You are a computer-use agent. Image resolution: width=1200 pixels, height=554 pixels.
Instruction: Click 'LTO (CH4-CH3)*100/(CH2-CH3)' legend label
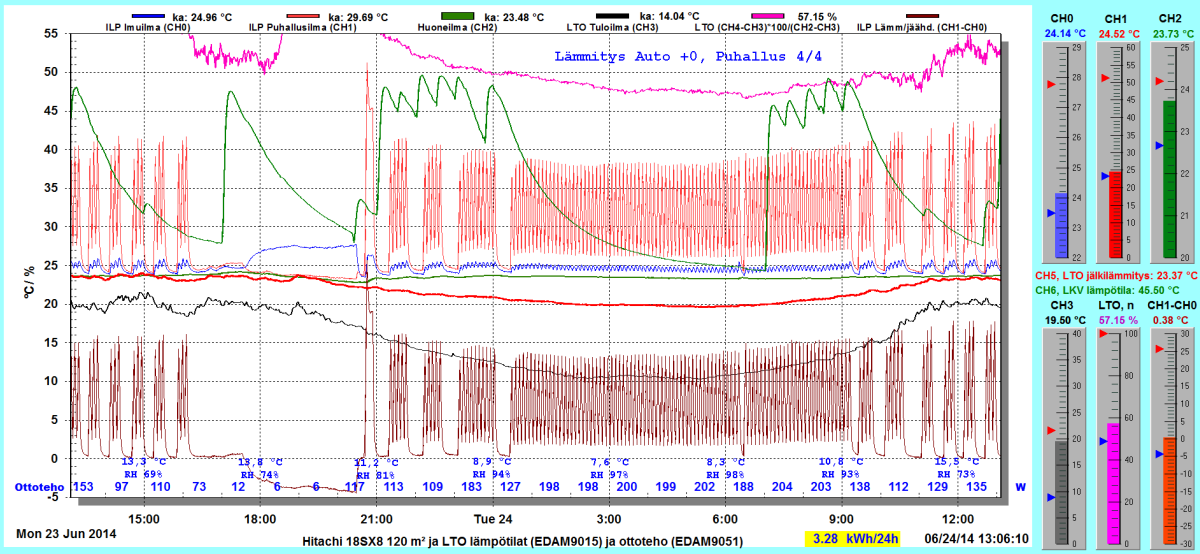tap(767, 28)
